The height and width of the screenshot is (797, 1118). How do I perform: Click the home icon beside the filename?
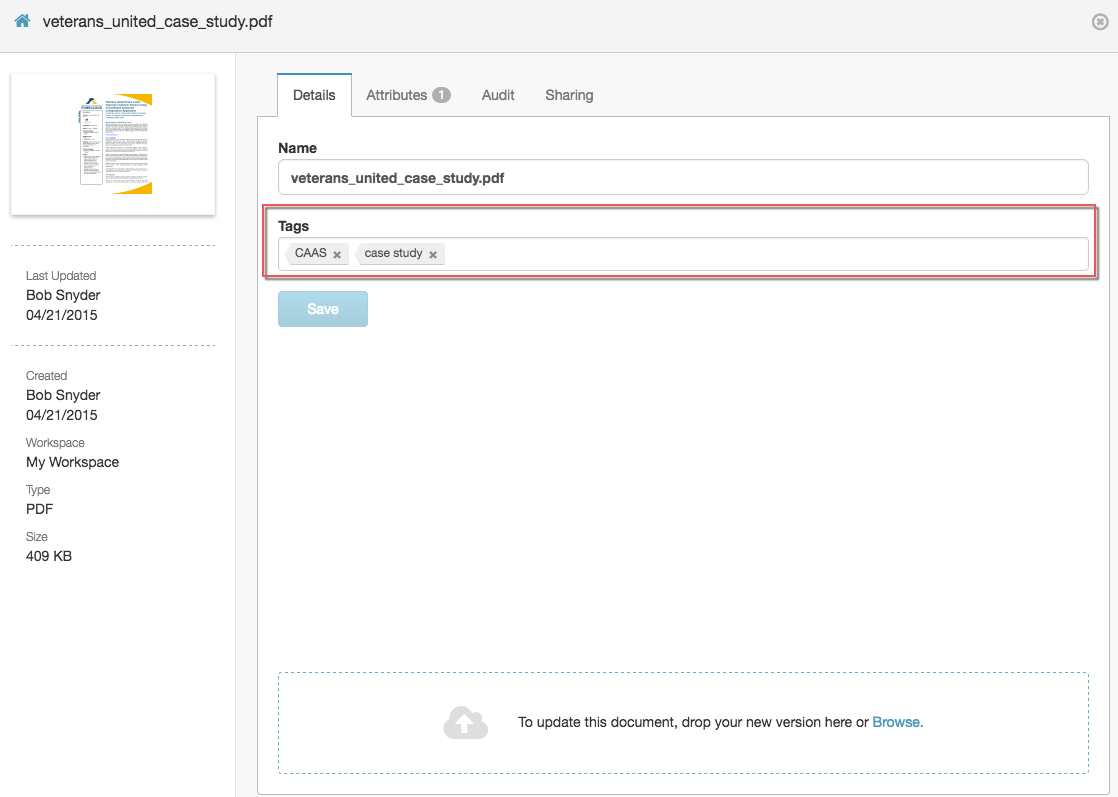click(22, 21)
